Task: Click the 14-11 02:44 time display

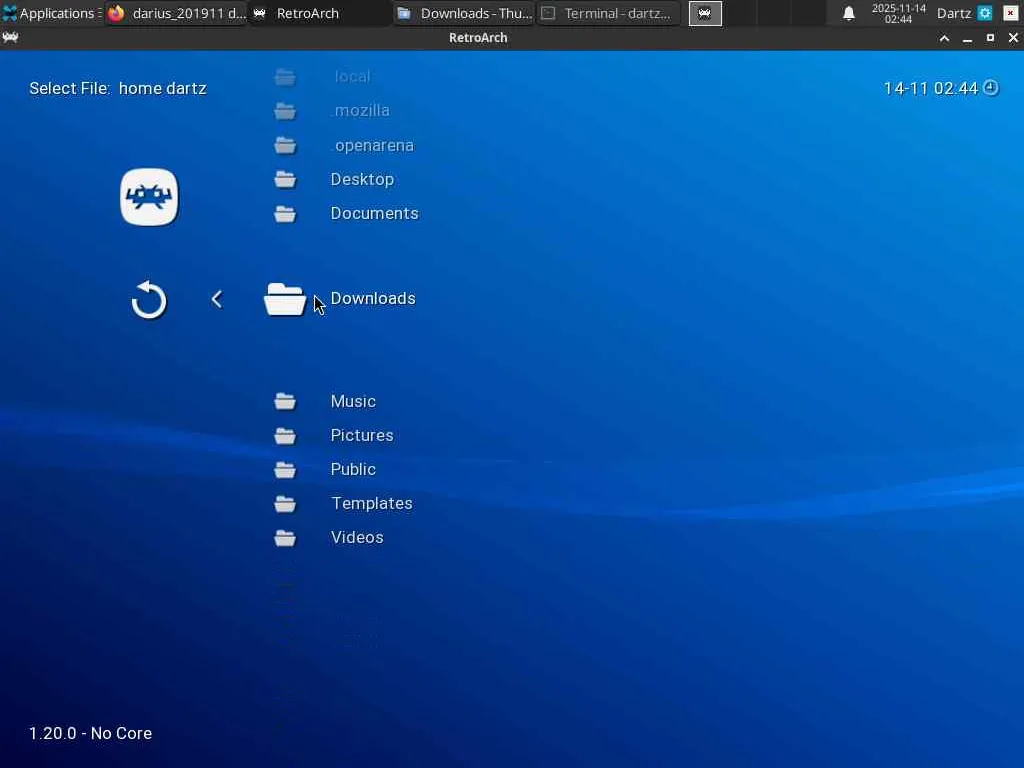Action: (931, 88)
